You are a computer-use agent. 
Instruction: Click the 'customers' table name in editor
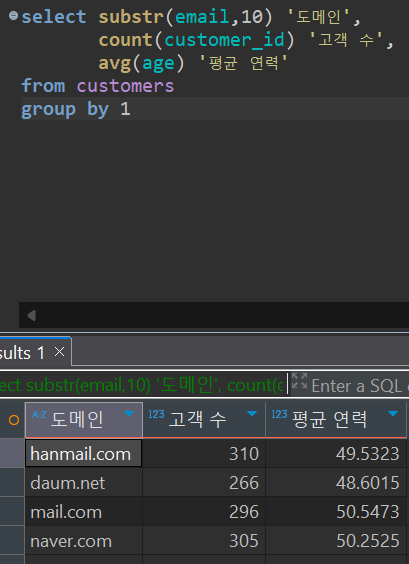click(125, 86)
